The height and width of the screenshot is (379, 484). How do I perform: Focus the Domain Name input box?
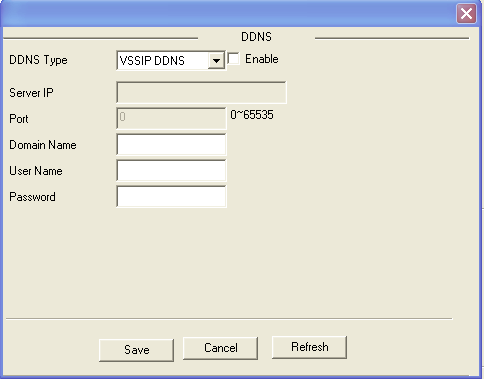[x=171, y=144]
